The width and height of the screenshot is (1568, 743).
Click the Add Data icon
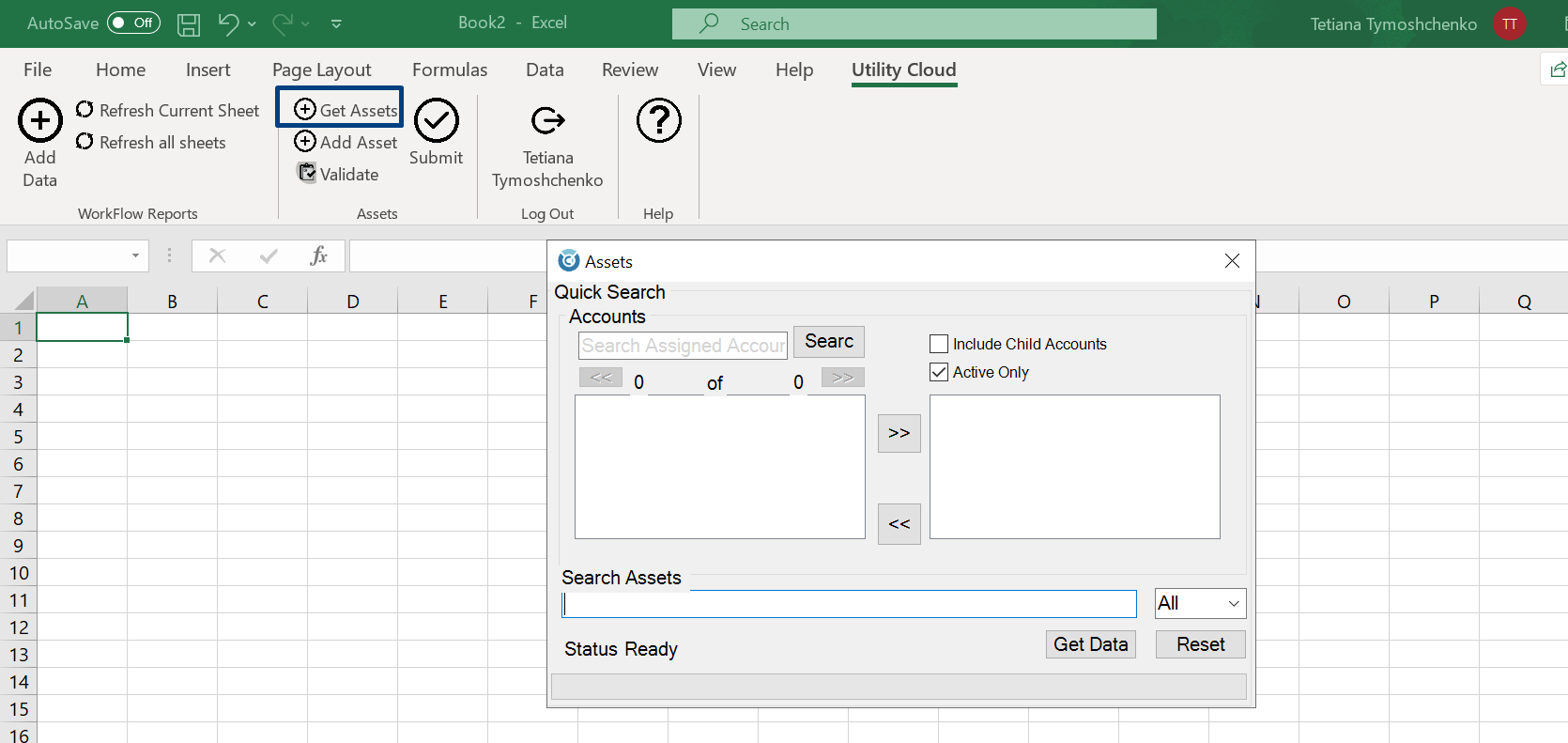pos(40,121)
